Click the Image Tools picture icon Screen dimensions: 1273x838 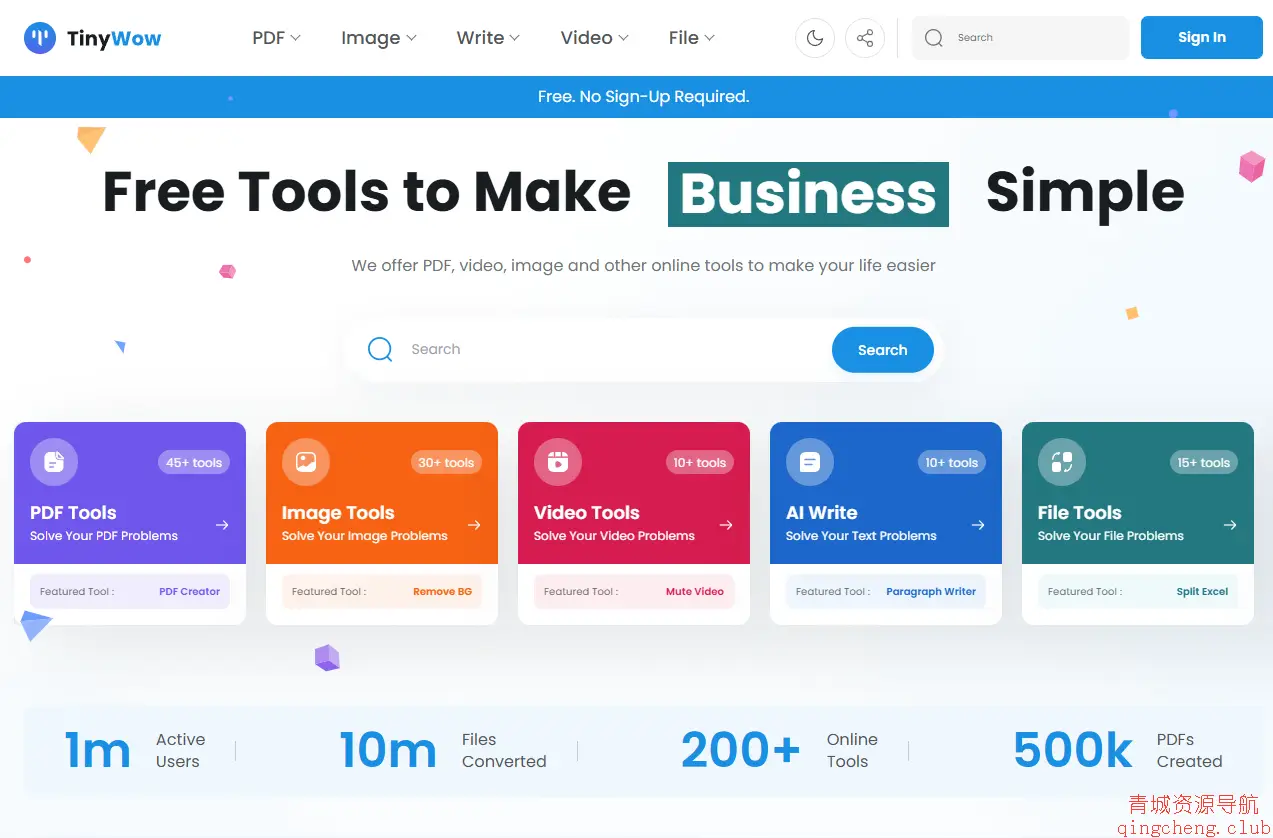306,462
